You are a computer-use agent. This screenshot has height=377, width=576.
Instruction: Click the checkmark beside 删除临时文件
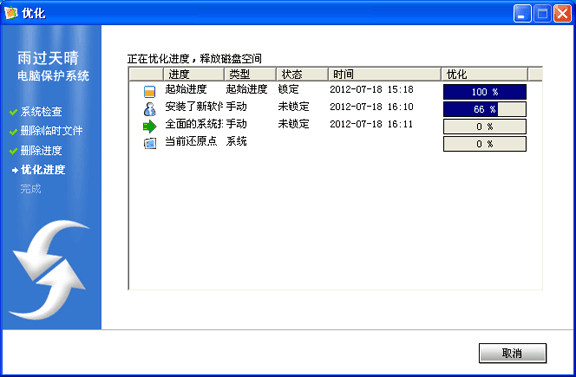(14, 132)
